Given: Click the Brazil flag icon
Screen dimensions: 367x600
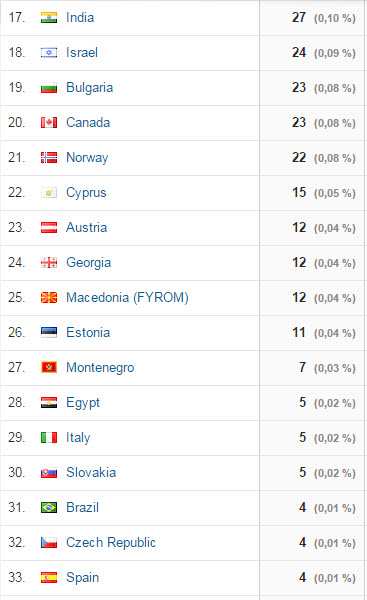Looking at the screenshot, I should 49,508.
